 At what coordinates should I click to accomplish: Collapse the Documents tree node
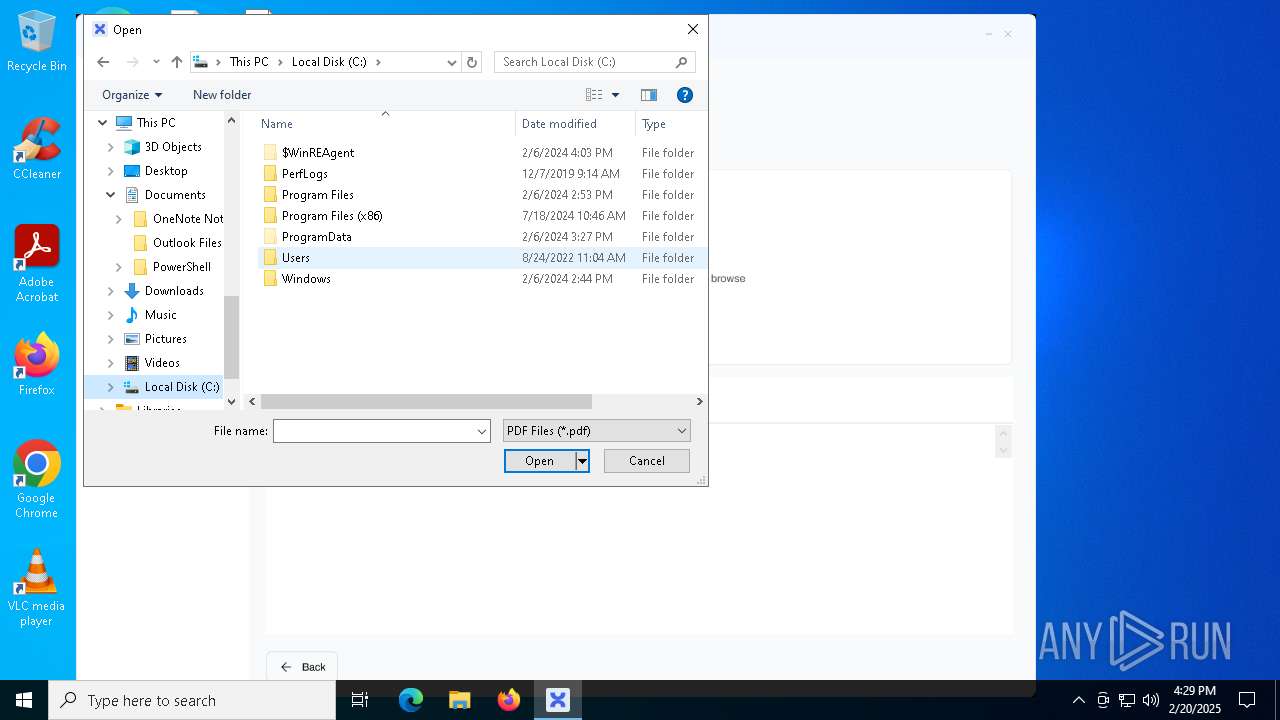pyautogui.click(x=110, y=195)
